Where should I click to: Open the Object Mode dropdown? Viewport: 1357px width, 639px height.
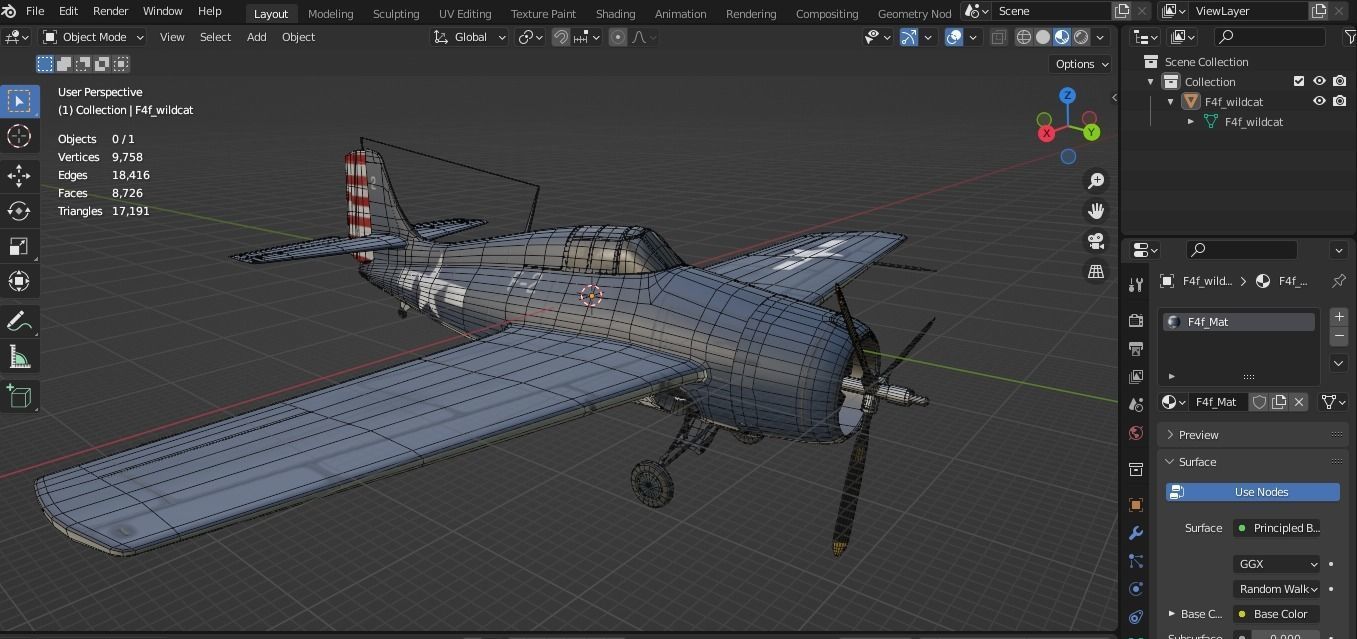pos(92,37)
